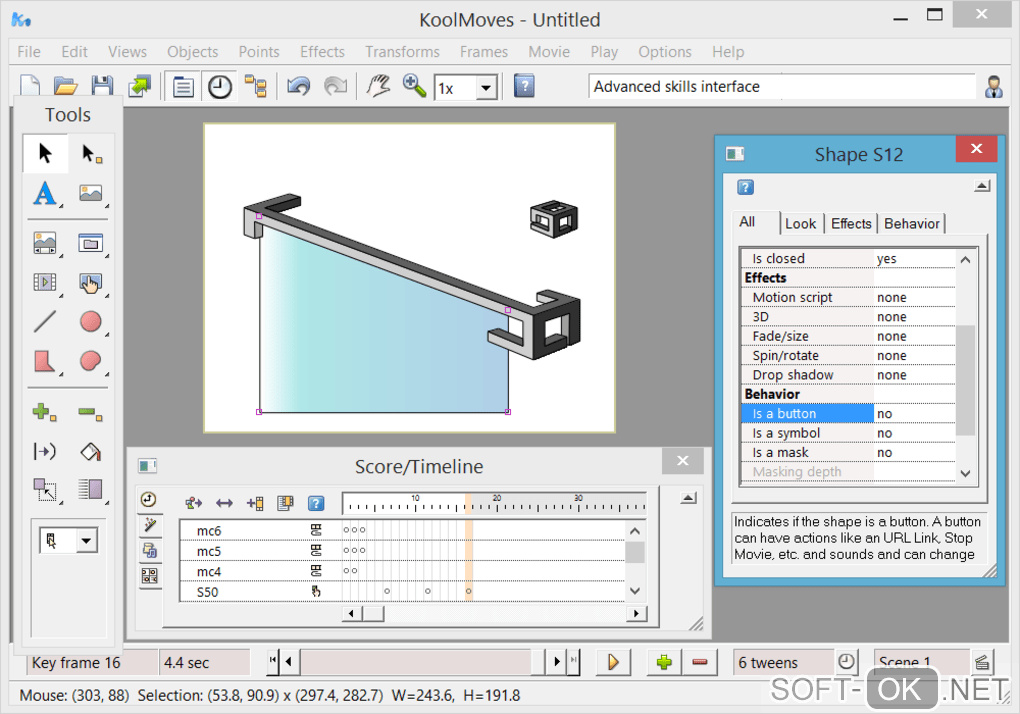Click the Motion script property row
The image size is (1020, 714).
848,297
